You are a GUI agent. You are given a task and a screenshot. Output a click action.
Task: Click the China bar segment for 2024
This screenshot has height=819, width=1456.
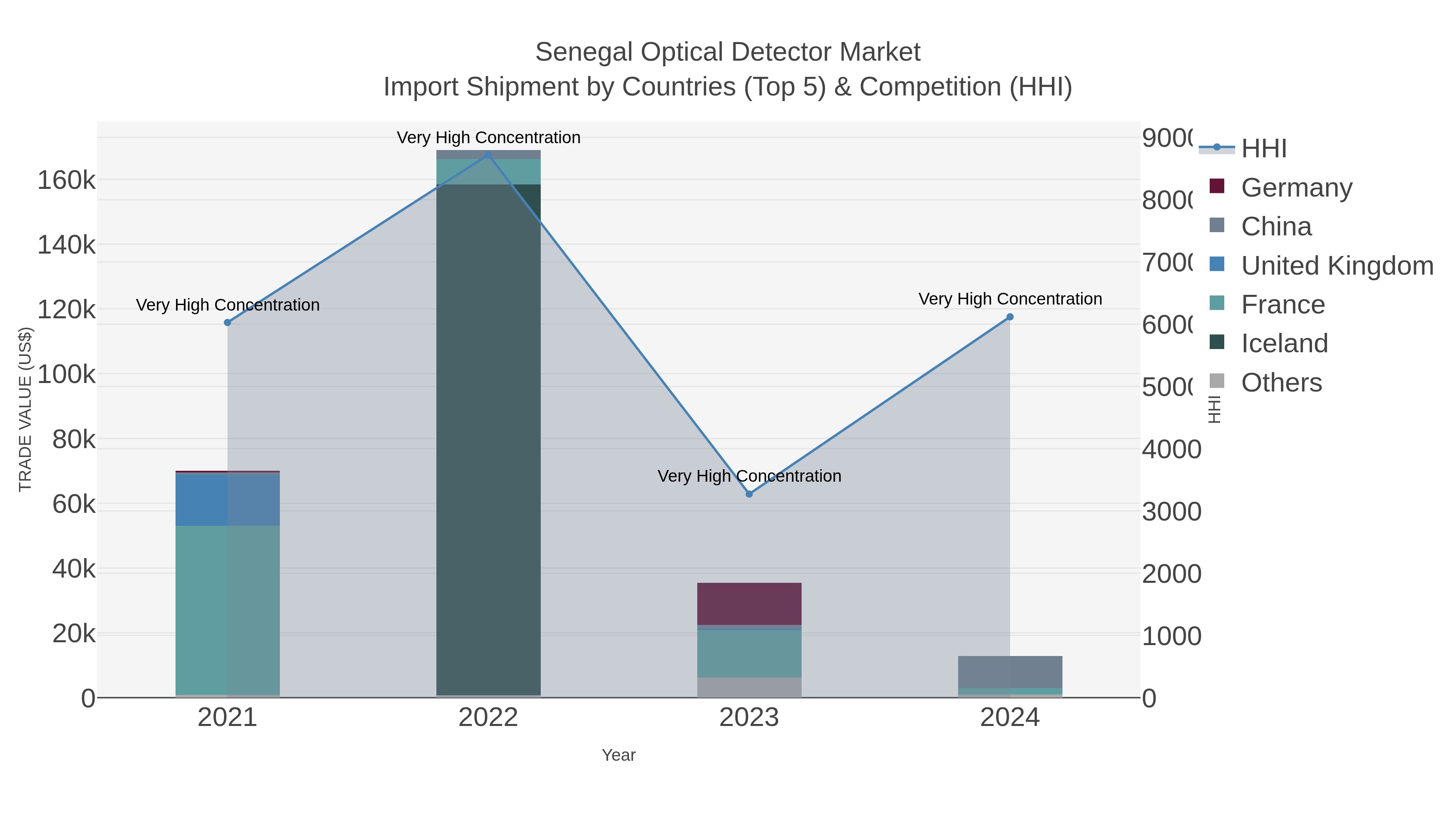point(1010,672)
